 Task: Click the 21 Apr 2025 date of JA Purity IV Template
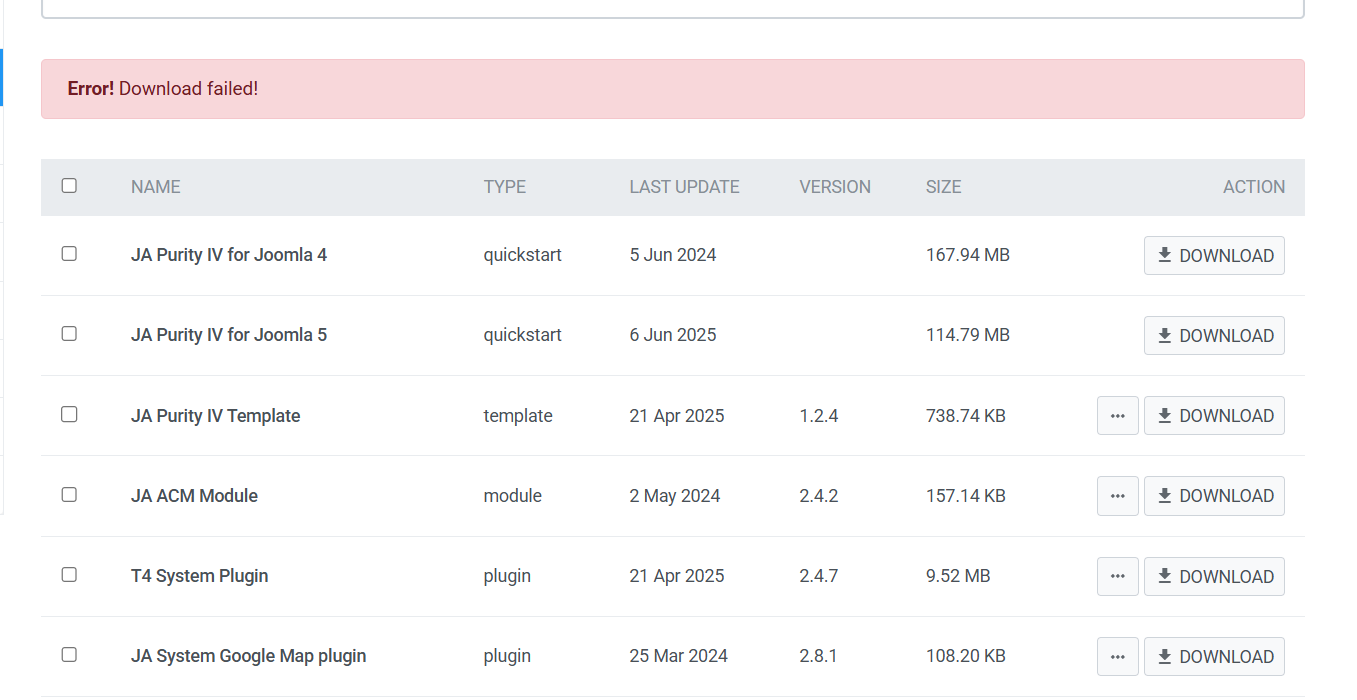click(677, 416)
